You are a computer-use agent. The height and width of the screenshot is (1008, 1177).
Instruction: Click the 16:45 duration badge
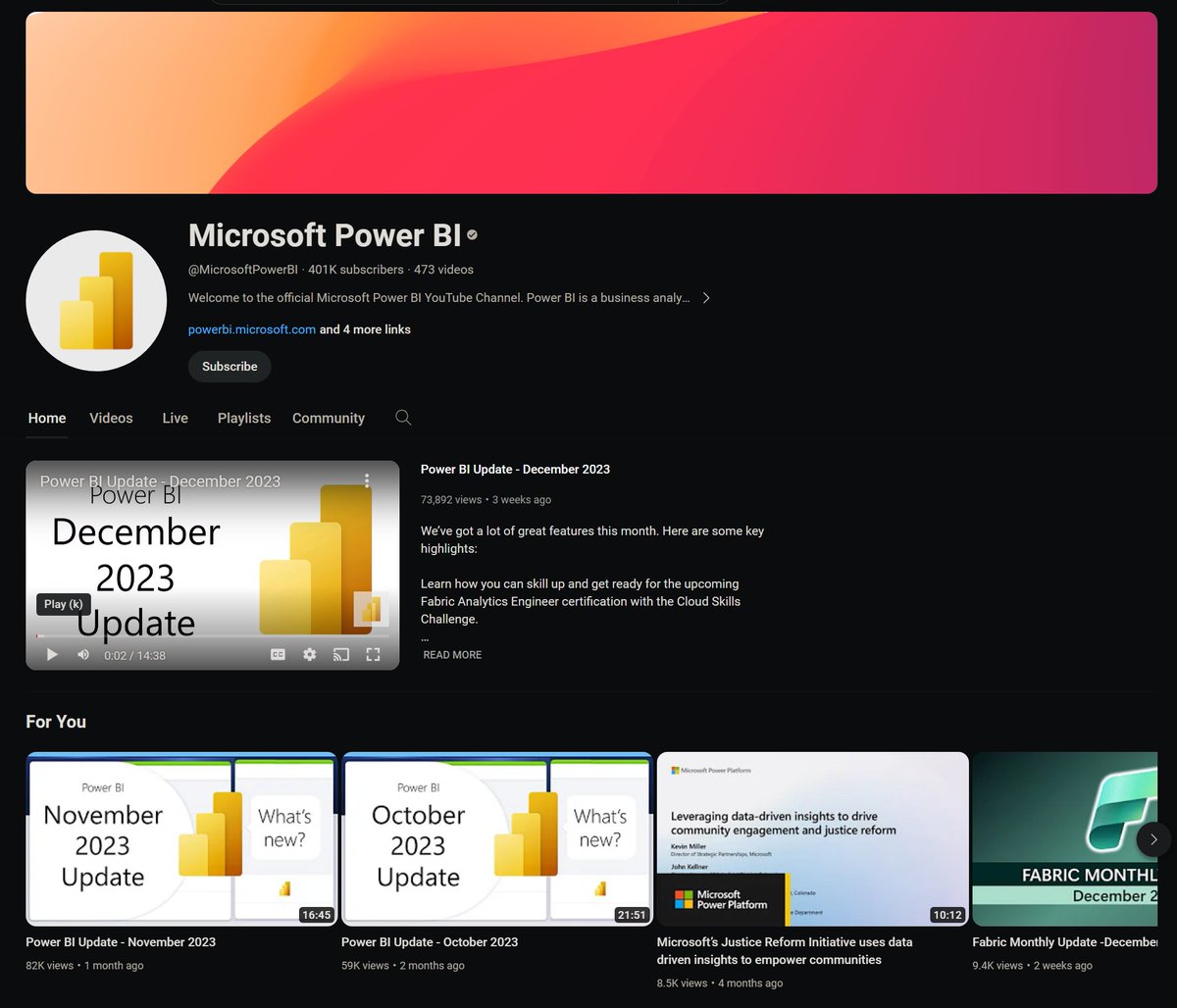316,915
